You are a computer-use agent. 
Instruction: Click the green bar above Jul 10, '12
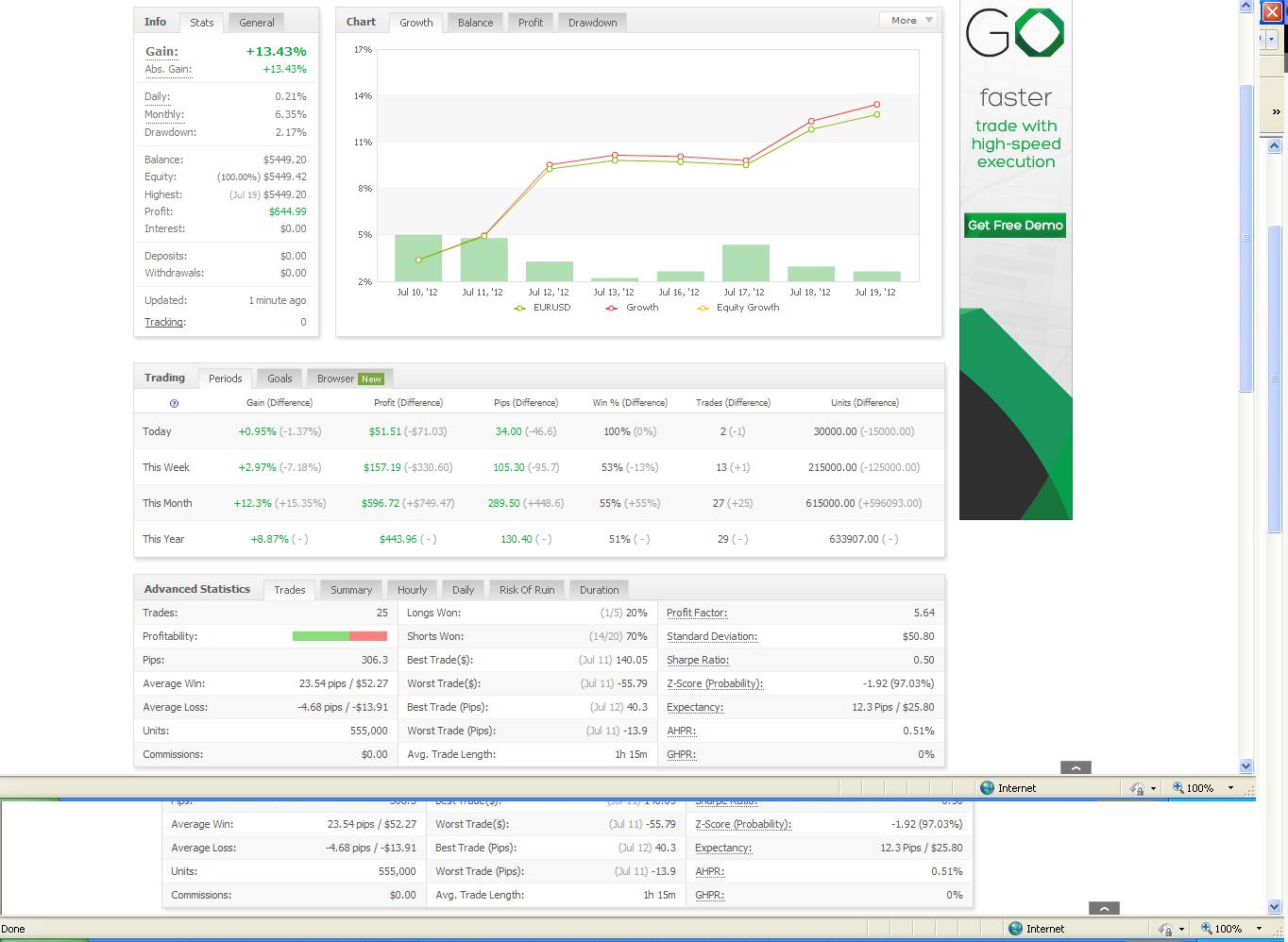417,259
